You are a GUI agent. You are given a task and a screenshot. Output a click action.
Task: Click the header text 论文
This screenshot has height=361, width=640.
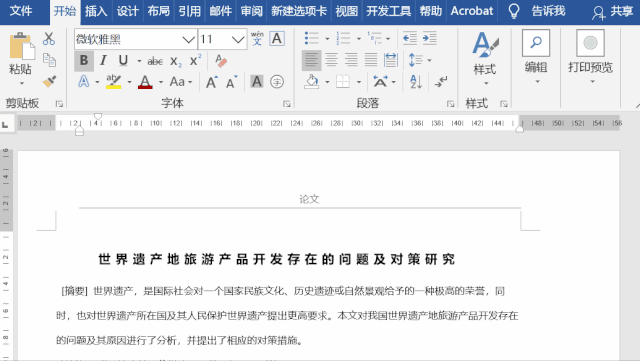(309, 199)
